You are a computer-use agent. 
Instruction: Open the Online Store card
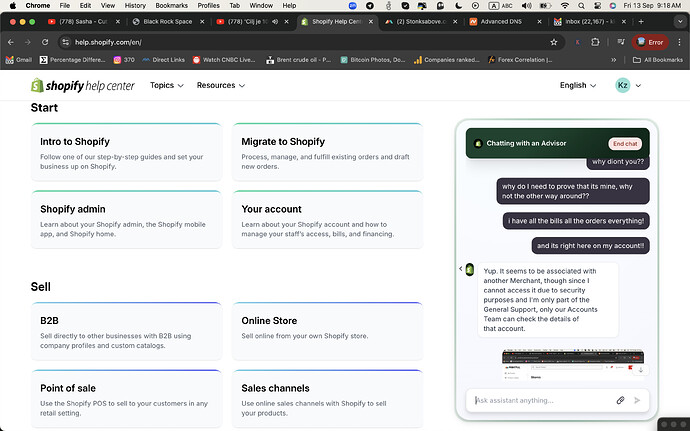pyautogui.click(x=327, y=331)
